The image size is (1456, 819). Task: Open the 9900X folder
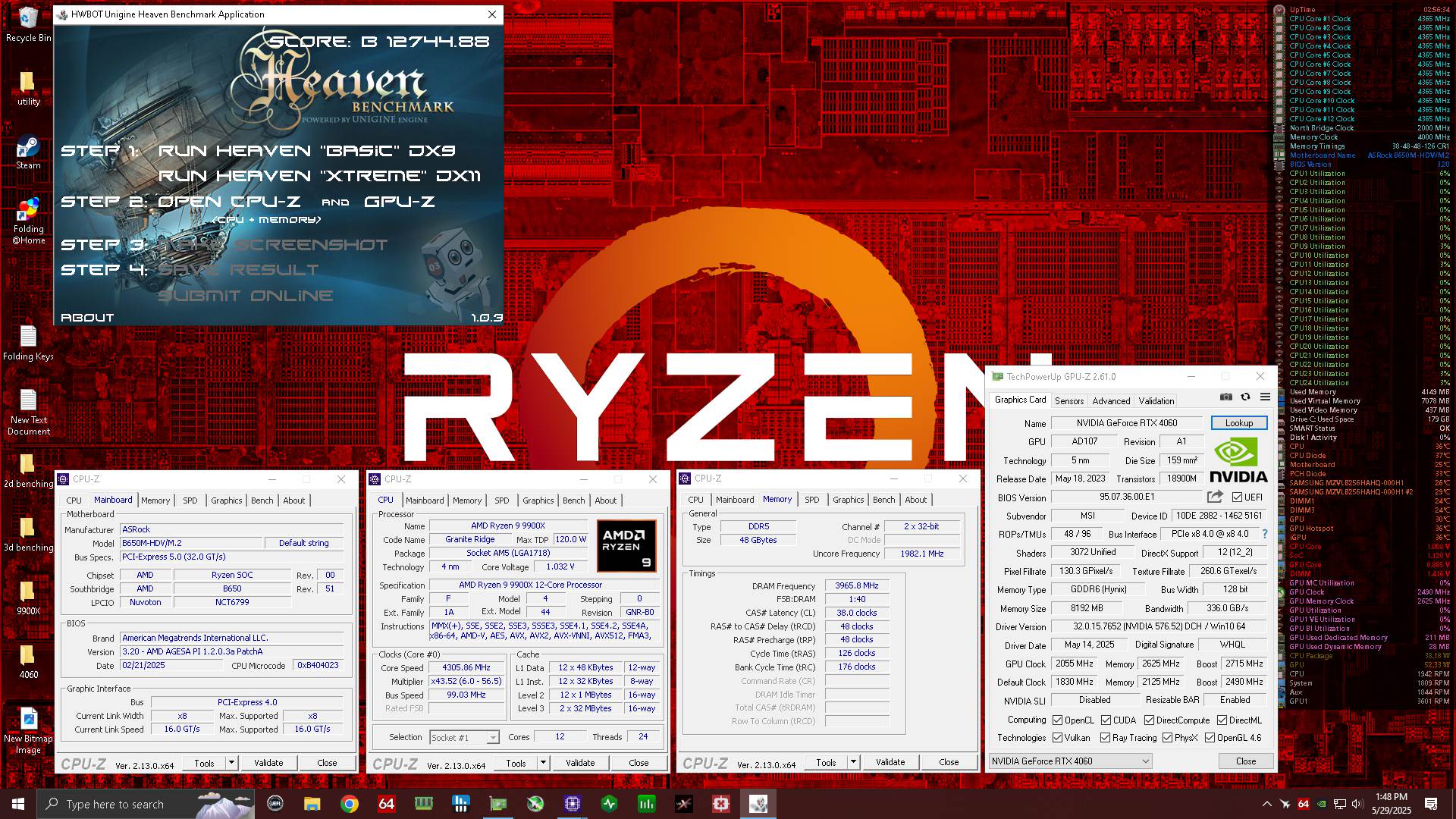[28, 598]
